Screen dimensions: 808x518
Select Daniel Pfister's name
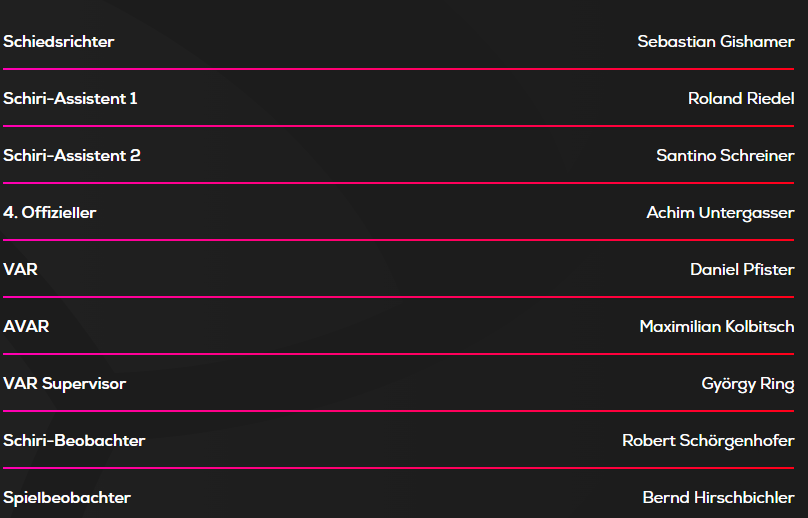[742, 270]
